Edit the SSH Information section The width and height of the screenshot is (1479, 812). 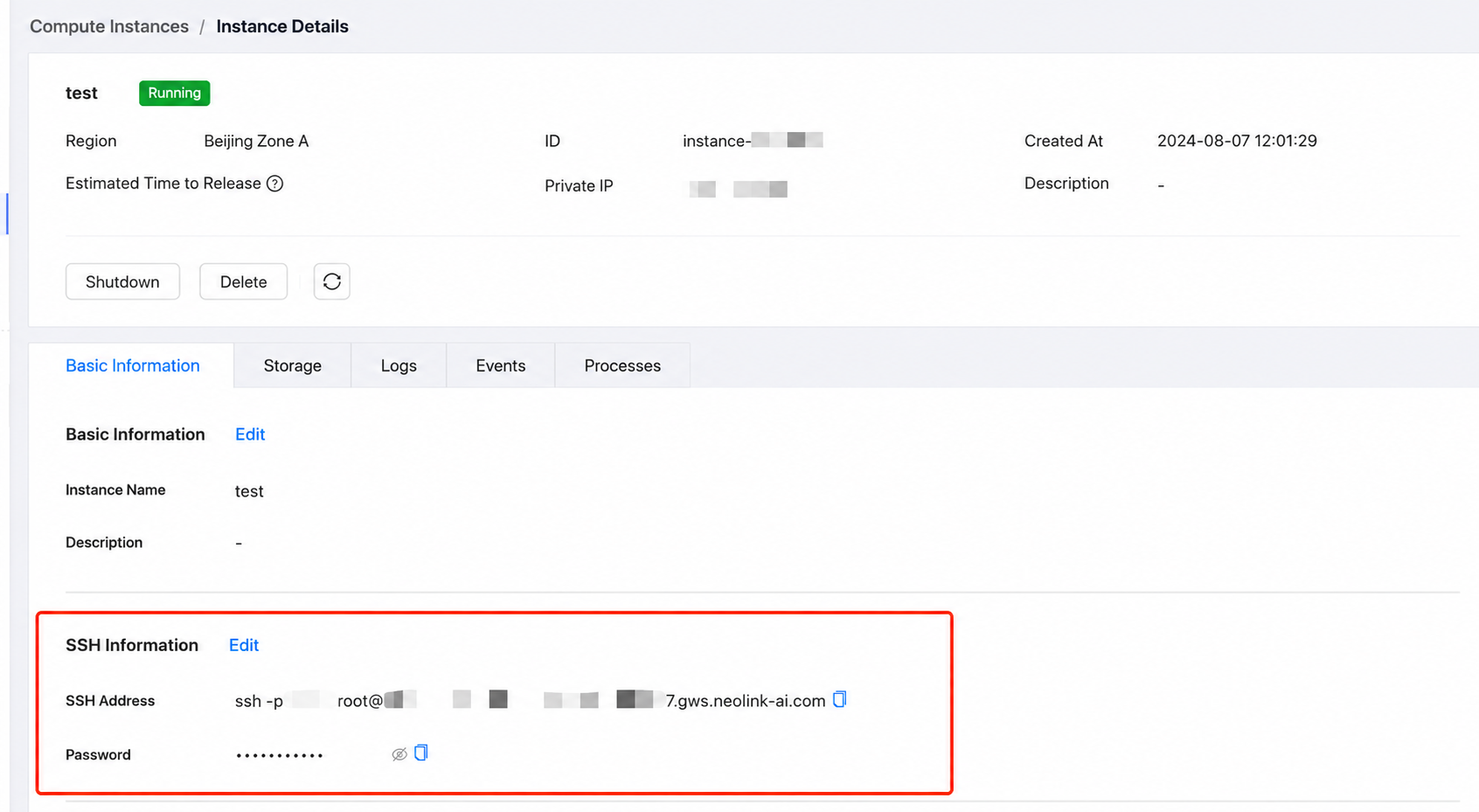(x=244, y=645)
